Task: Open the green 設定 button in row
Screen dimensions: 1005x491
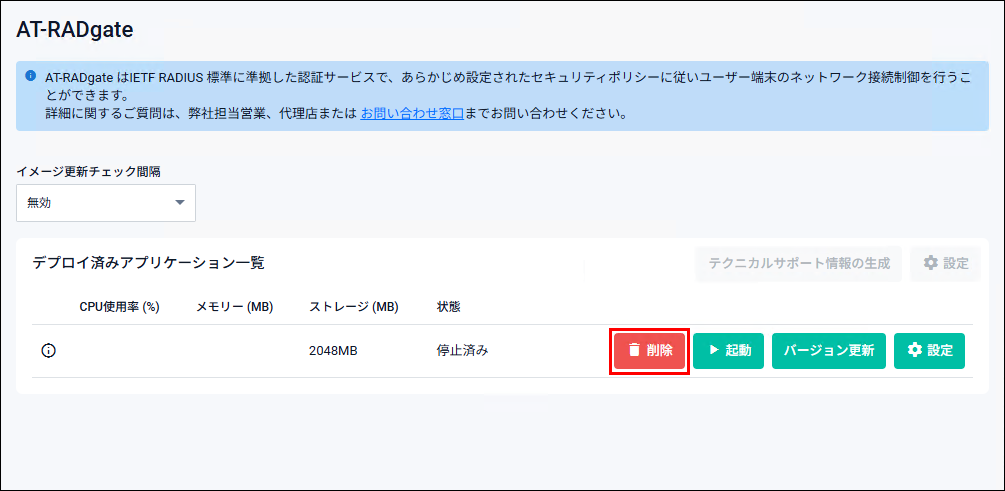Action: (x=929, y=351)
